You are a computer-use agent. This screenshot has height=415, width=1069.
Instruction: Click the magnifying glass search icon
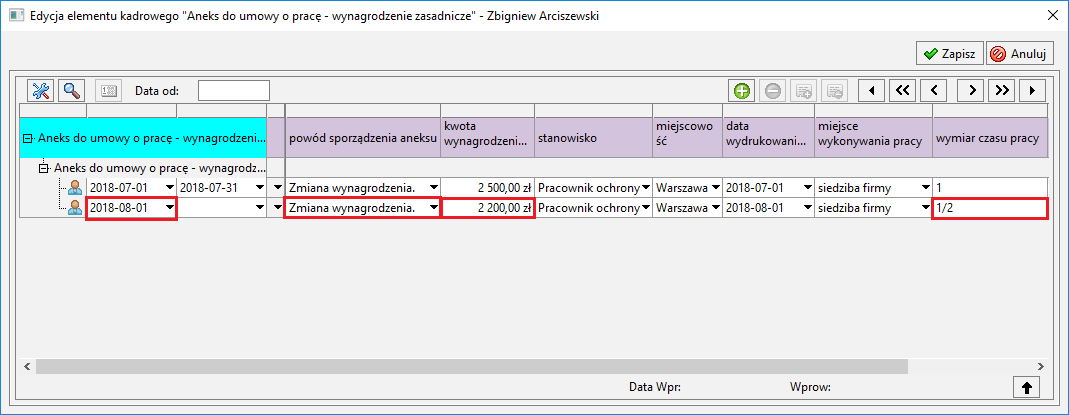pyautogui.click(x=71, y=90)
